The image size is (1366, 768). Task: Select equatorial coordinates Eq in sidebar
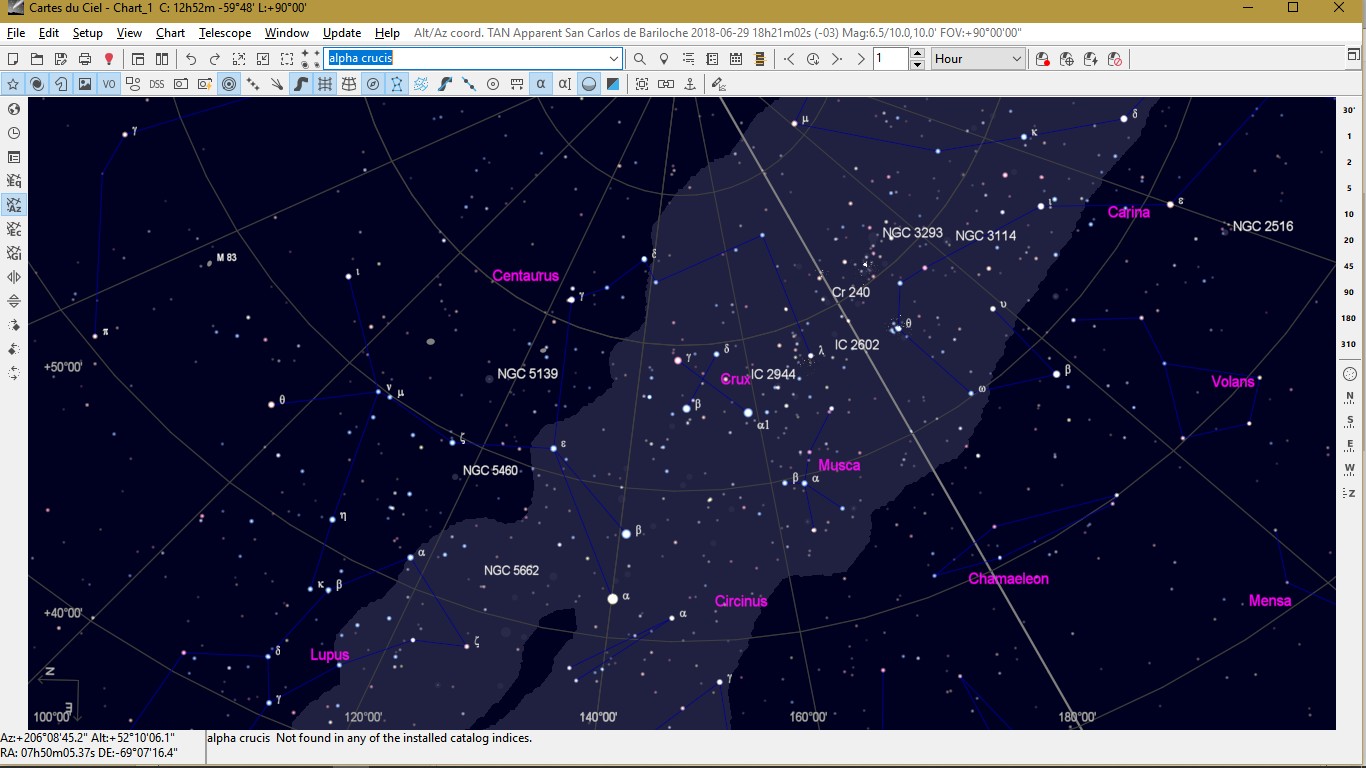click(x=14, y=181)
